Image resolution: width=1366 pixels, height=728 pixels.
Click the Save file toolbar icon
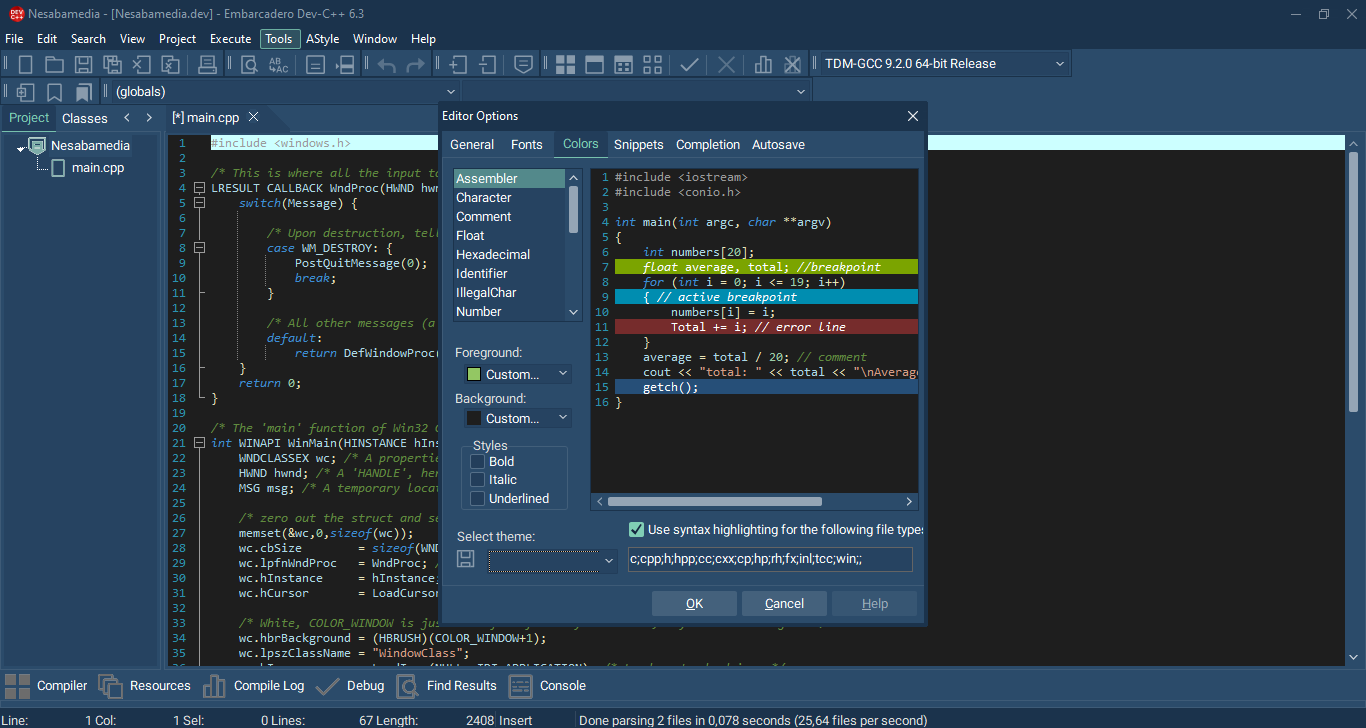(84, 64)
